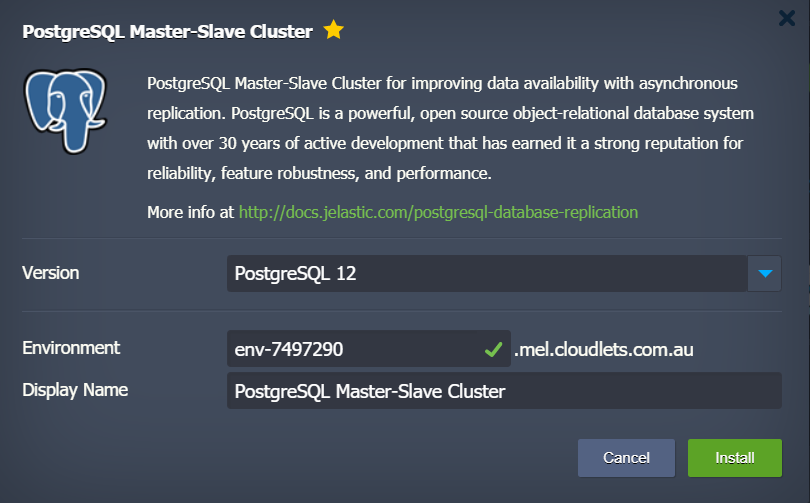The width and height of the screenshot is (810, 503).
Task: Click the Environment label
Action: click(71, 348)
